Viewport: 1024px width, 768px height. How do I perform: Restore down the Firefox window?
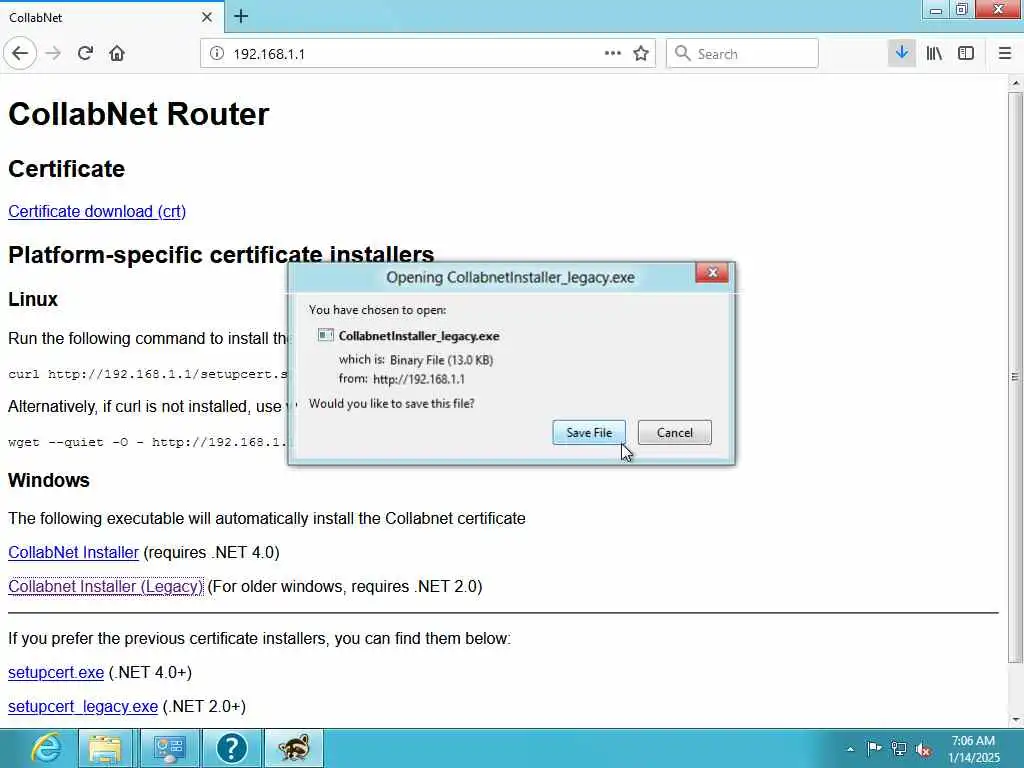click(961, 10)
